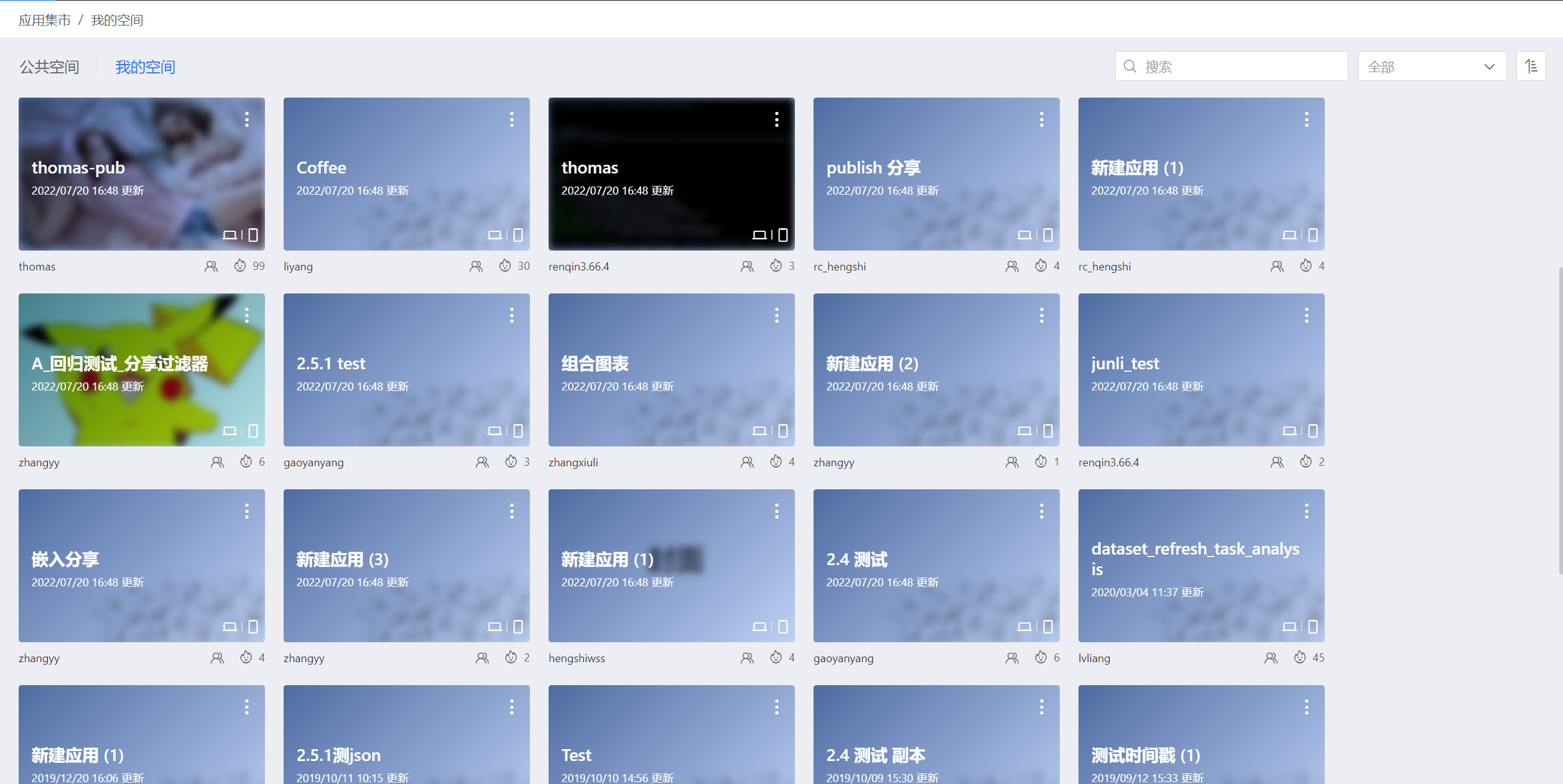Click users icon under dataset_refresh_task_analysis card
Image resolution: width=1563 pixels, height=784 pixels.
[x=1271, y=658]
